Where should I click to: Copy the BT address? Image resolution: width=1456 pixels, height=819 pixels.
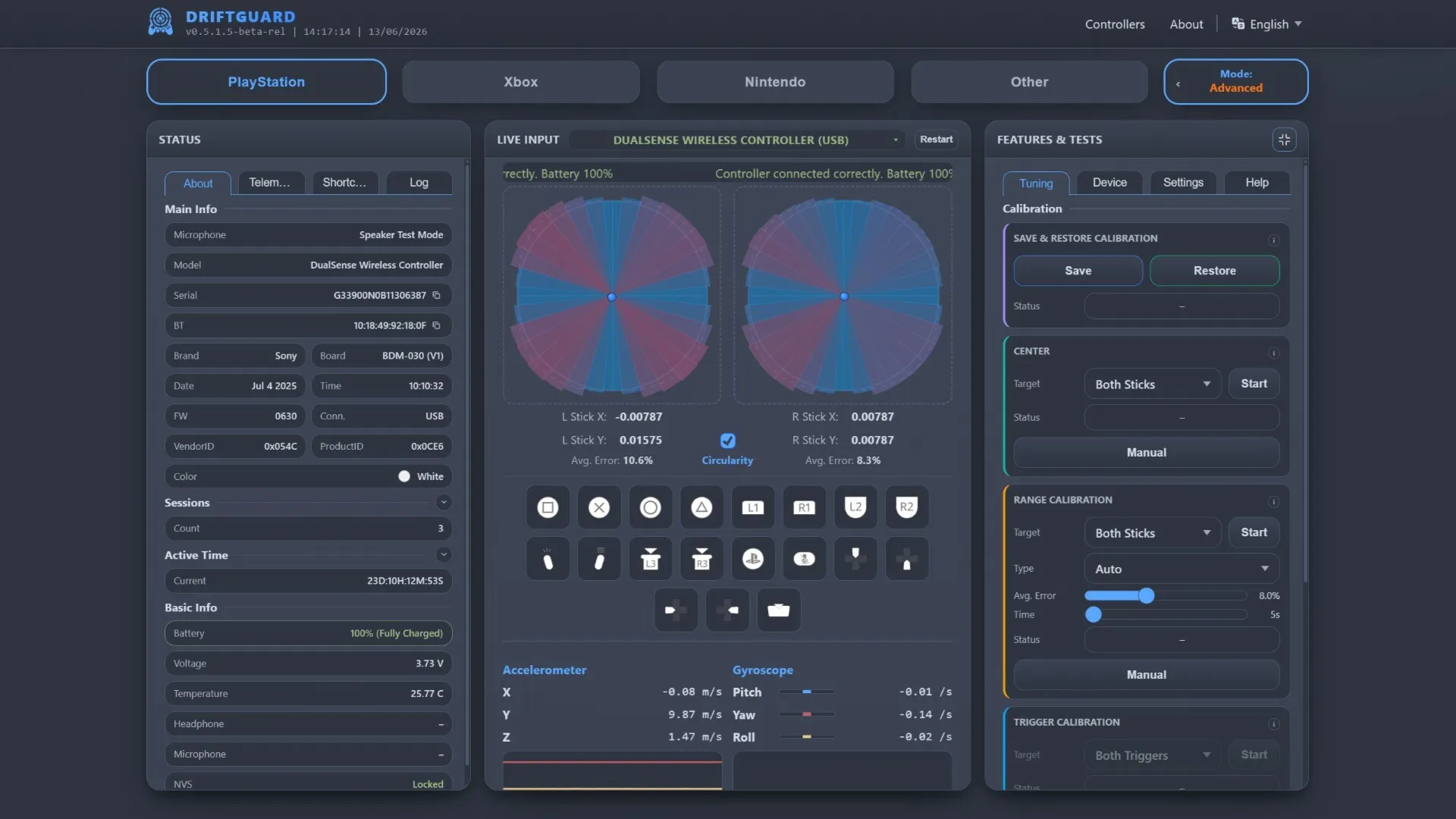tap(436, 325)
